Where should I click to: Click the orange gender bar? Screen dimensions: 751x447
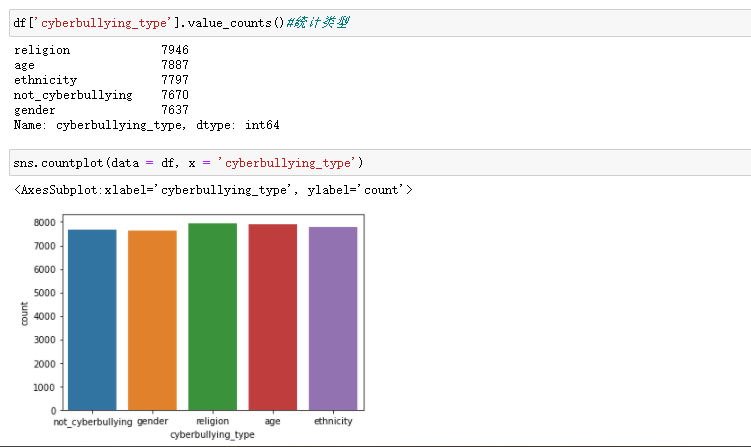coord(152,320)
